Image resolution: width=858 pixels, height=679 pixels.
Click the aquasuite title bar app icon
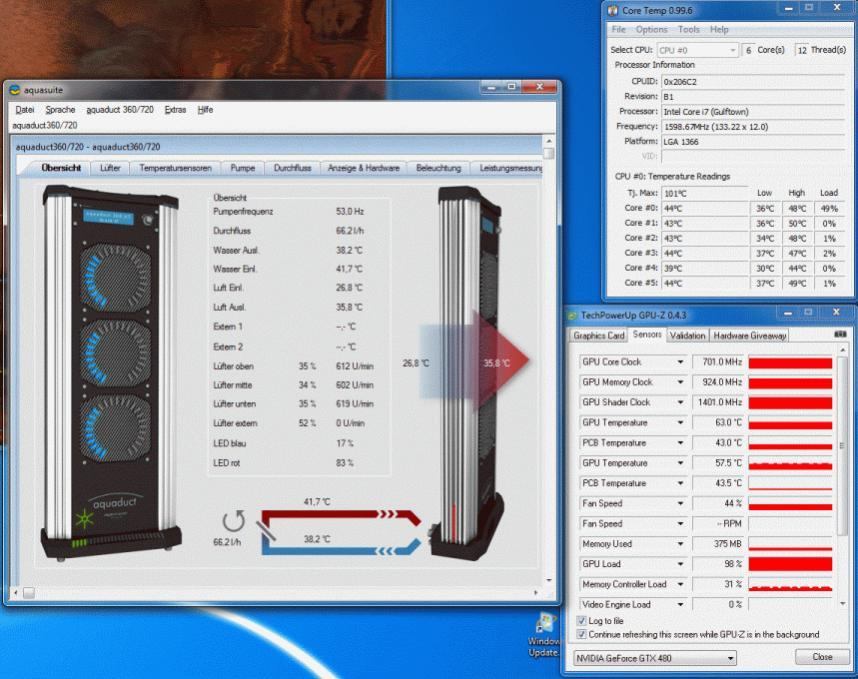pyautogui.click(x=15, y=90)
